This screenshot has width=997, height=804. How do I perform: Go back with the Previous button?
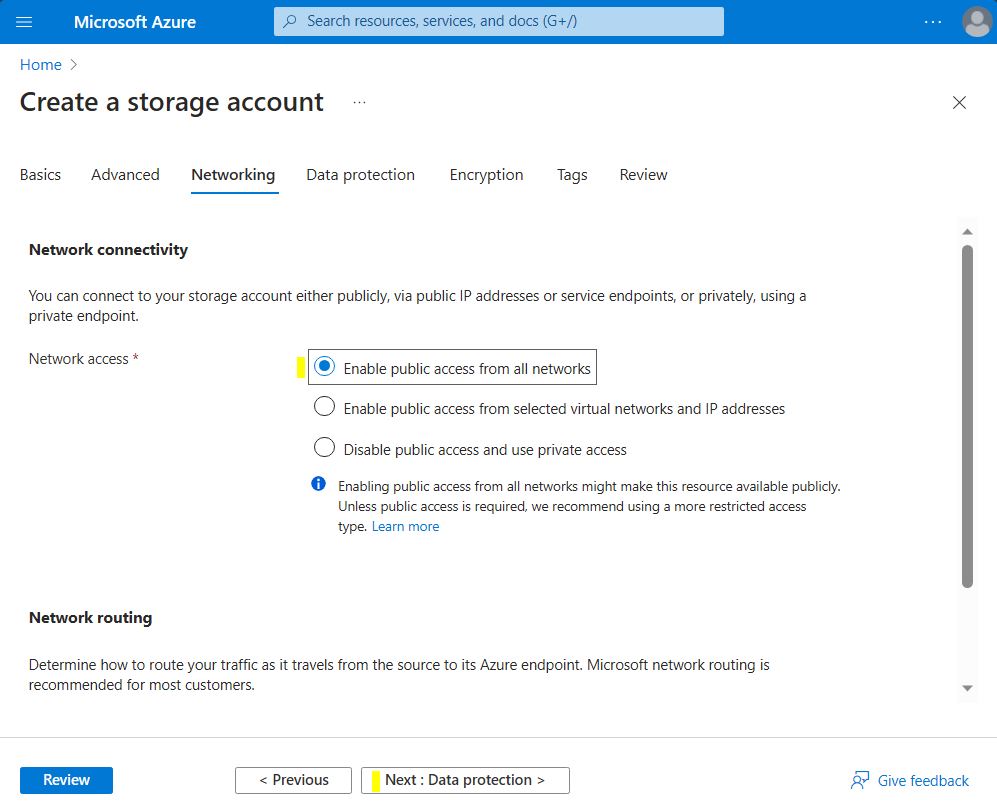point(293,780)
